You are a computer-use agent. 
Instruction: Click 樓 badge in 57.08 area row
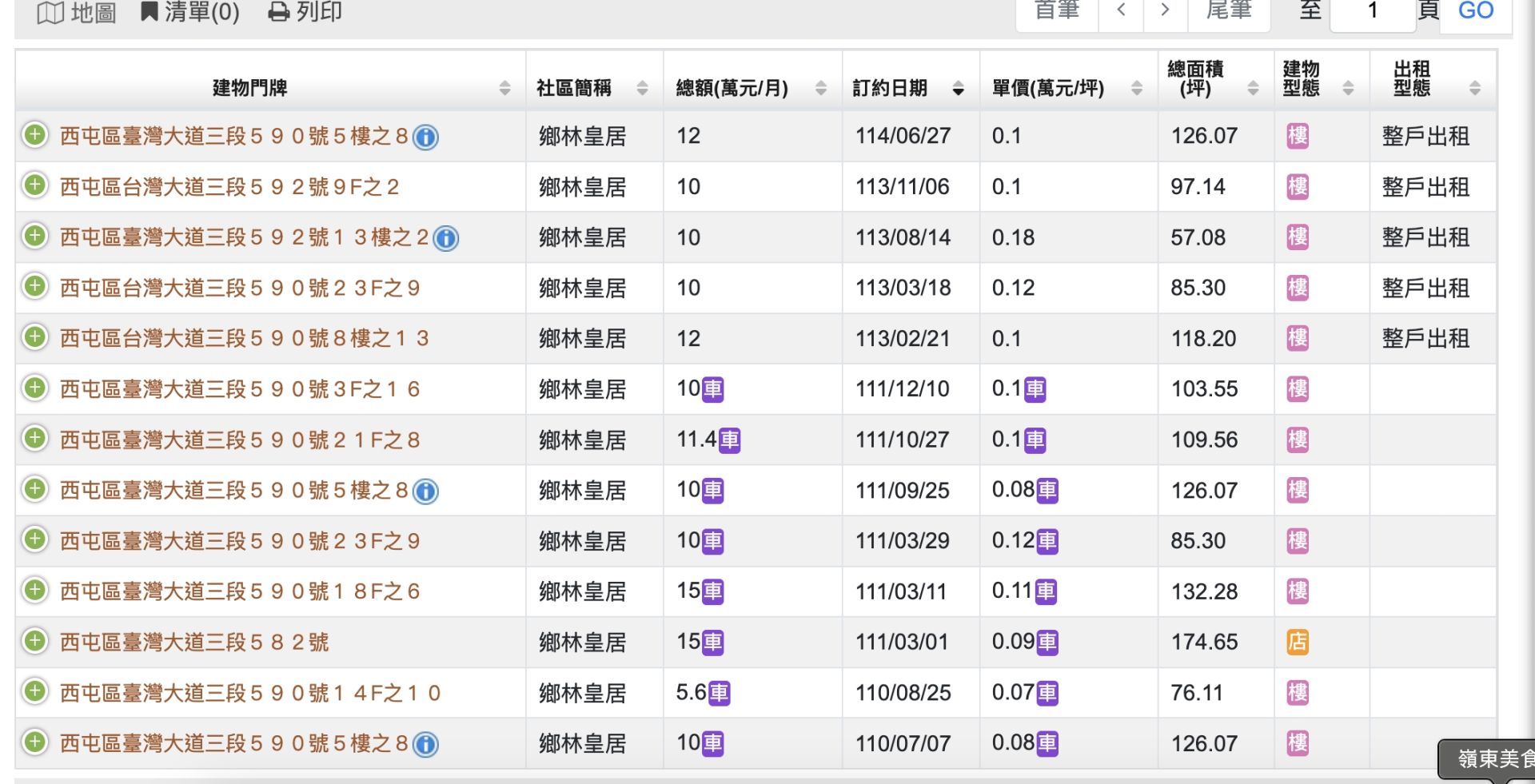1298,237
